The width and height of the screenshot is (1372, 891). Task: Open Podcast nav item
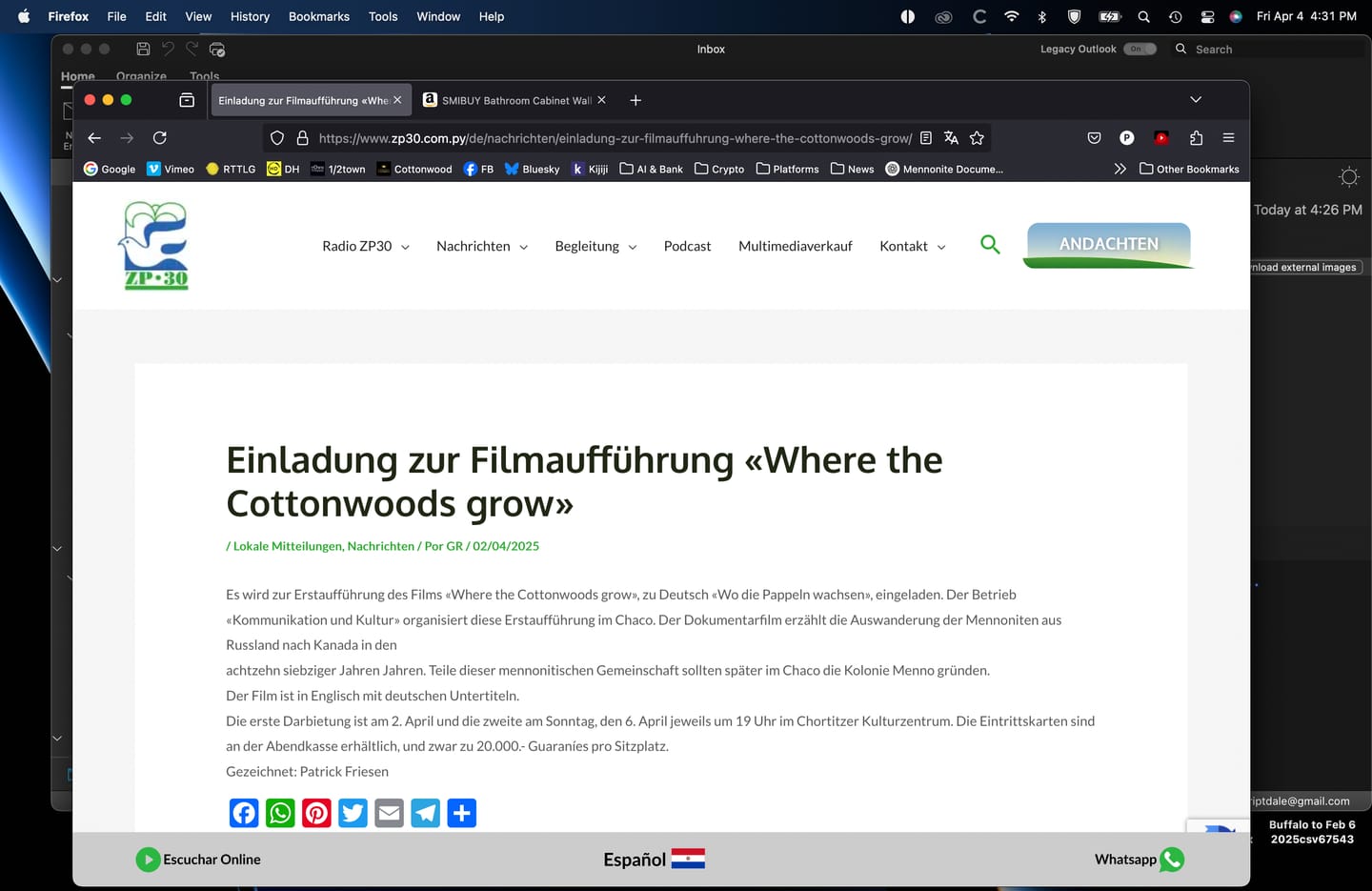(x=687, y=246)
